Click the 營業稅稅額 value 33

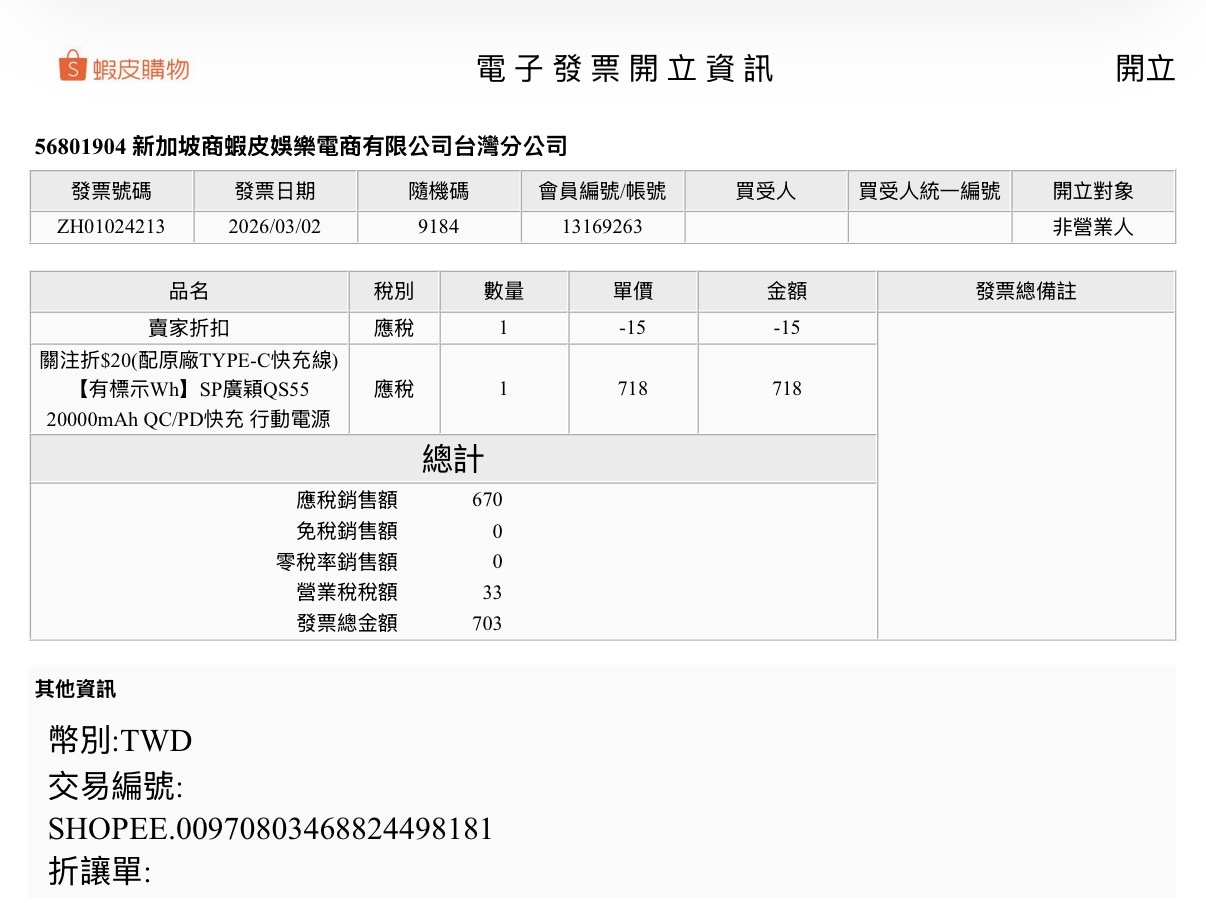coord(491,592)
